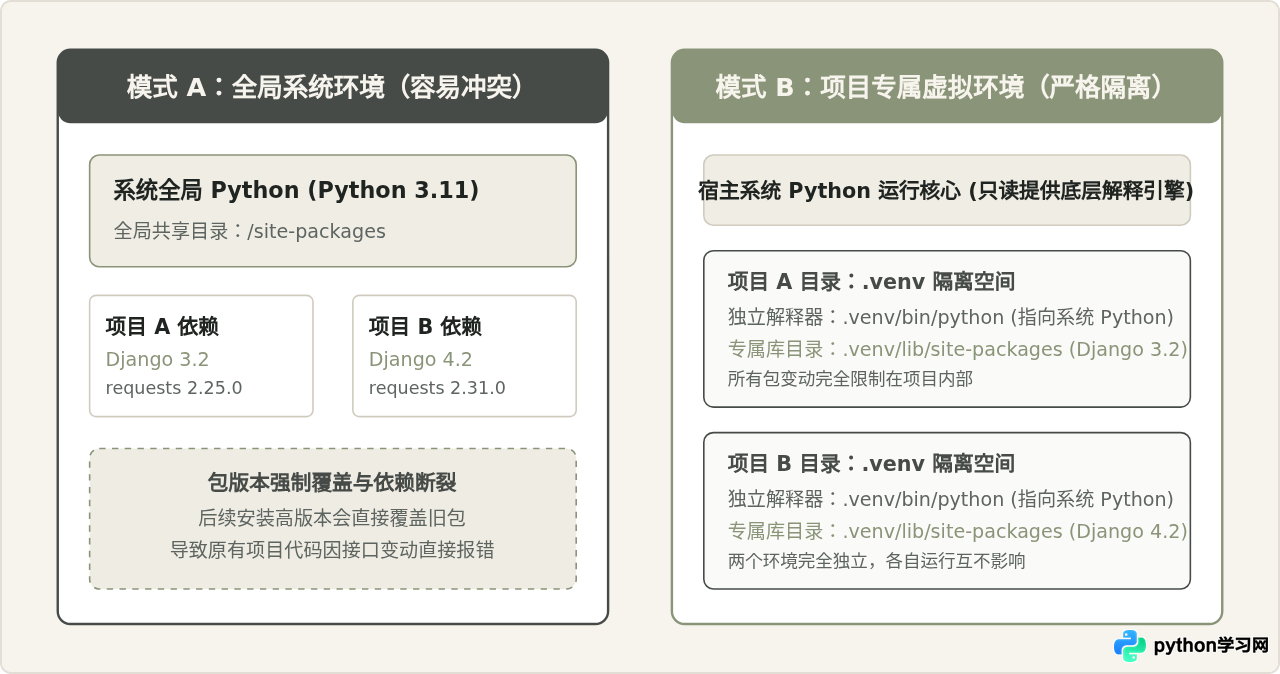Click 'requests 2.31.0' text

[x=437, y=388]
